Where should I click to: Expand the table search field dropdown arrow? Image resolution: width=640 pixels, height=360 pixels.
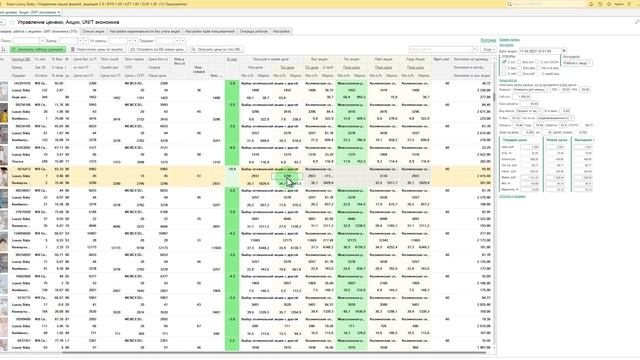click(475, 49)
